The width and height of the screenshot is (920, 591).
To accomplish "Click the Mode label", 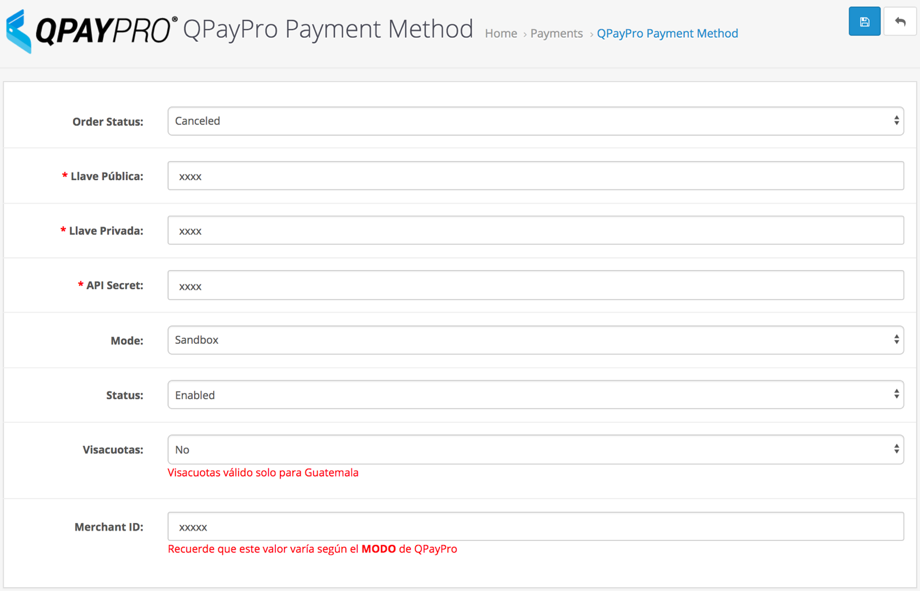I will click(127, 340).
